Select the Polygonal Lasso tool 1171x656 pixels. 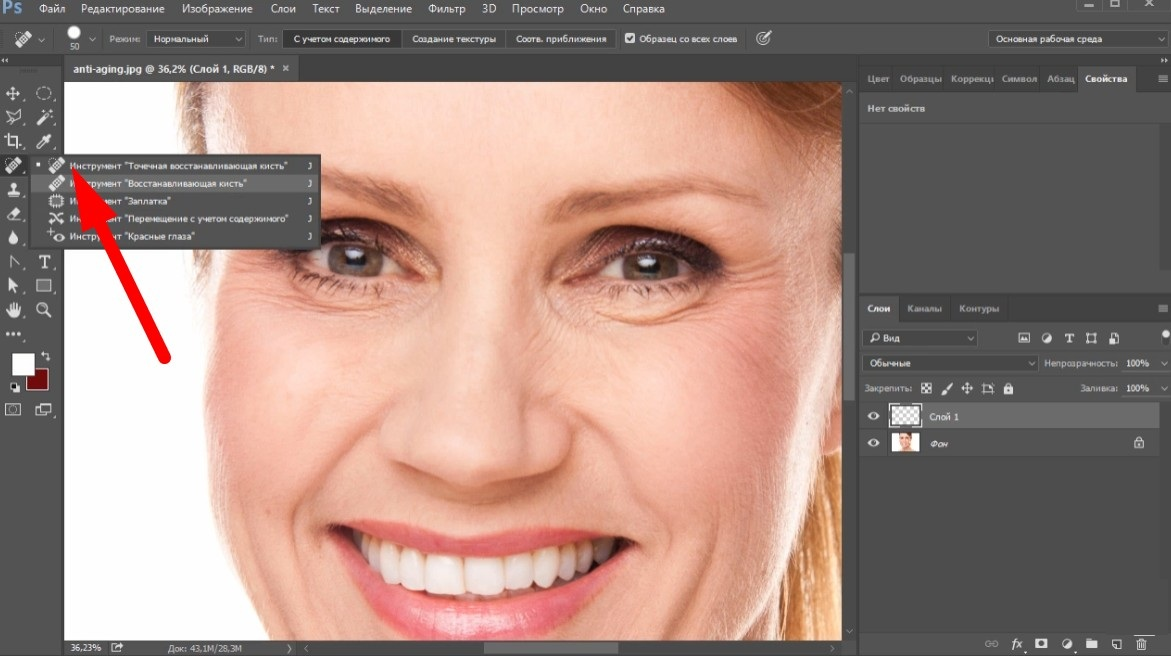pyautogui.click(x=13, y=117)
